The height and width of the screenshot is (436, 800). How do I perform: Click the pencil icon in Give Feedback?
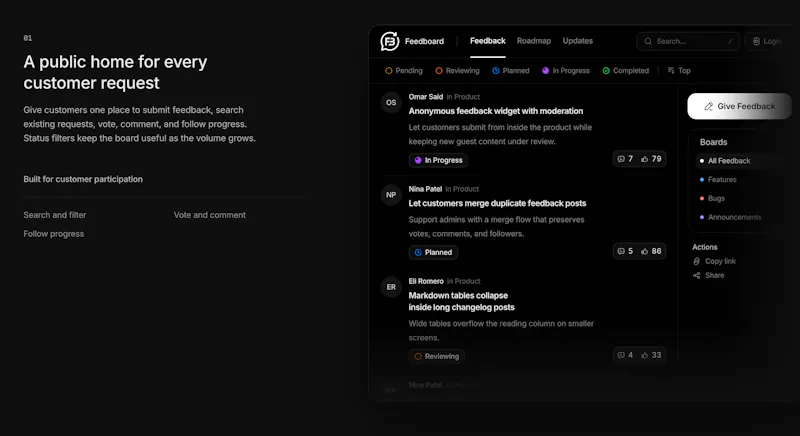point(708,106)
